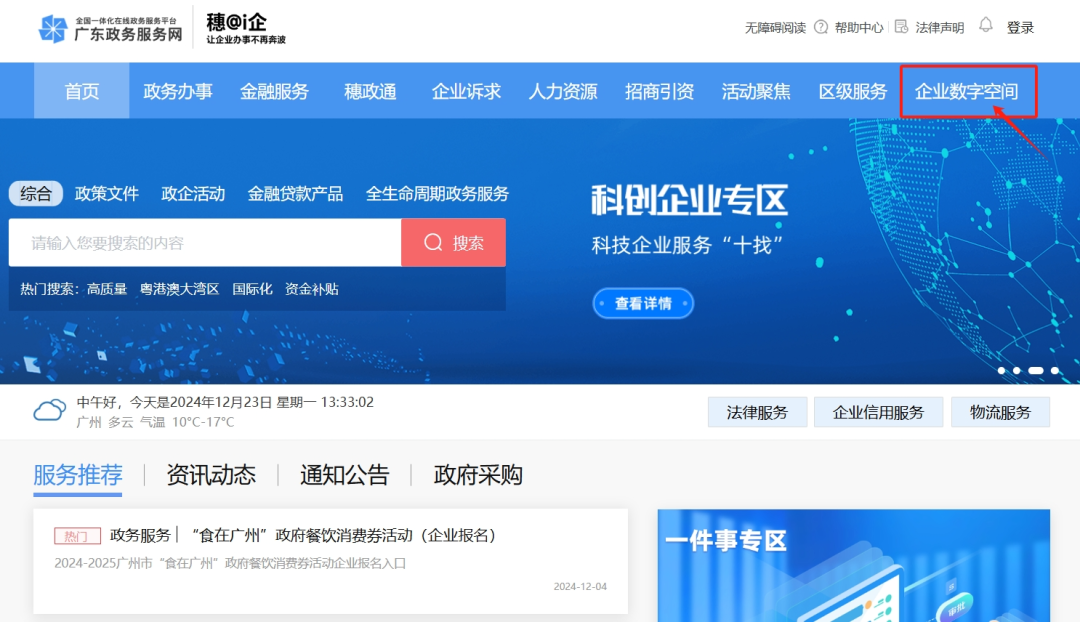Click the date 2024-12-04
This screenshot has height=622, width=1080.
(580, 586)
